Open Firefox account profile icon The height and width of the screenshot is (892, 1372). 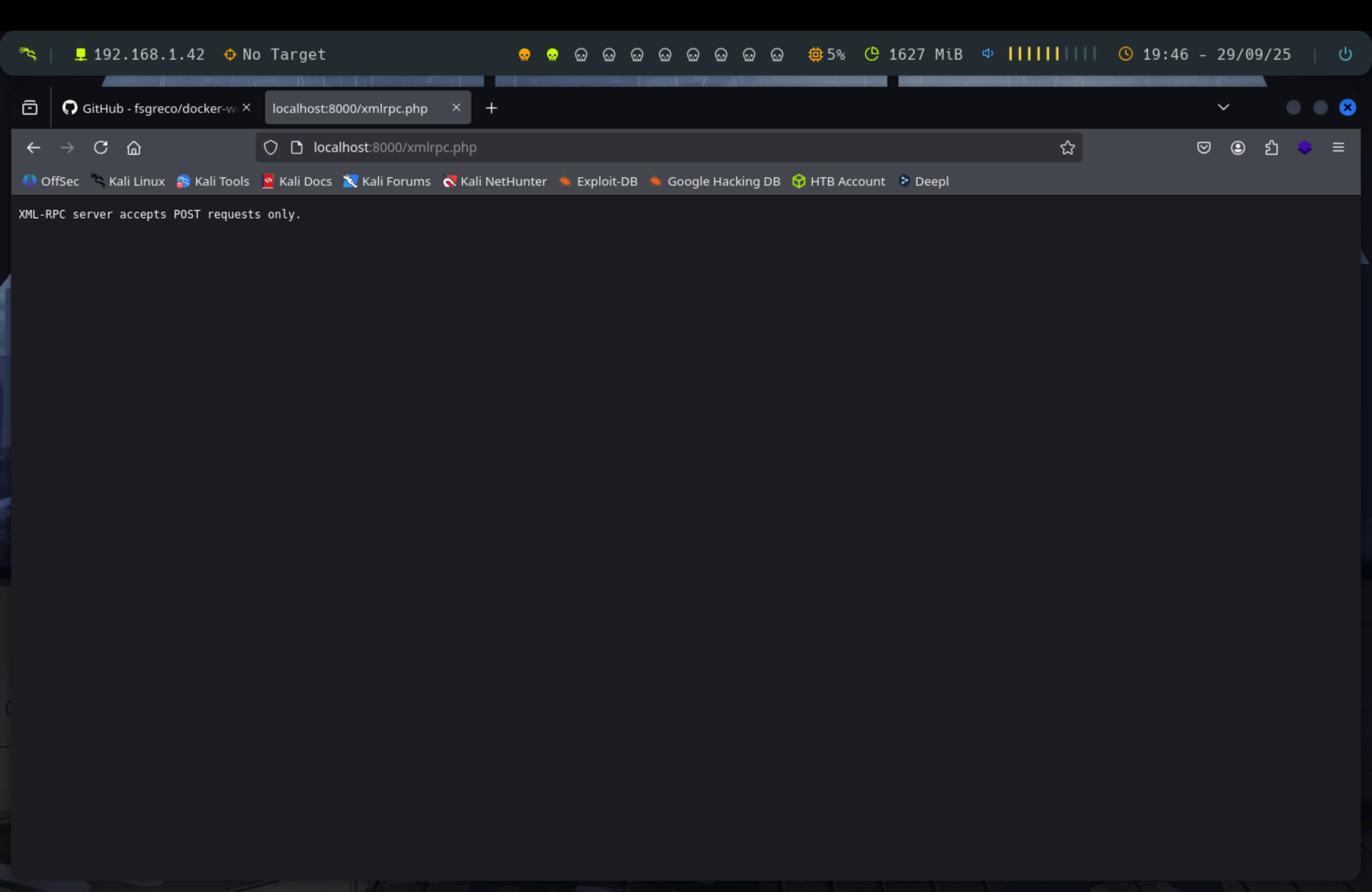point(1238,147)
